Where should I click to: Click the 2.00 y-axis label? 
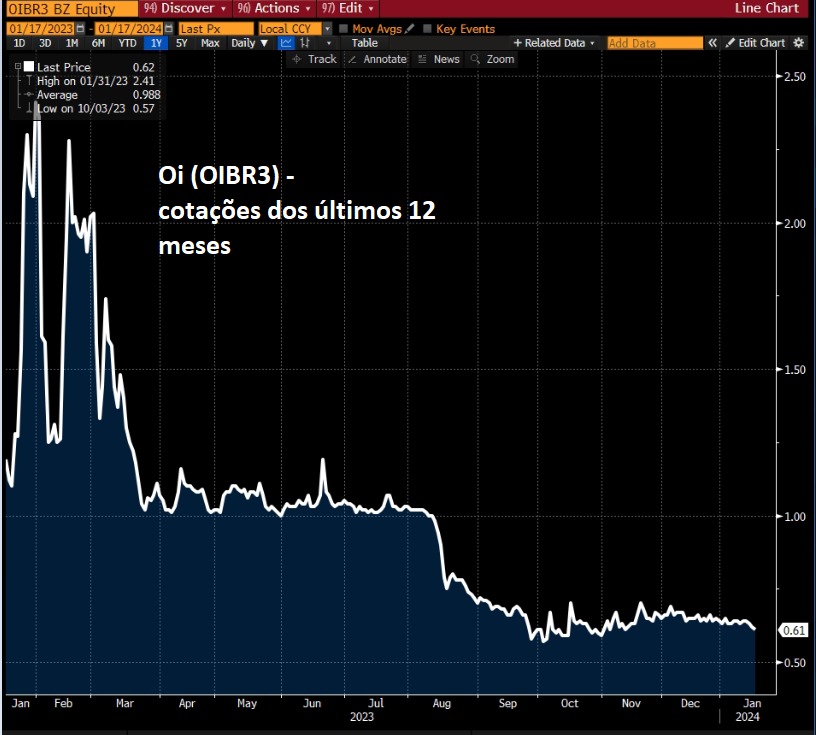[795, 223]
